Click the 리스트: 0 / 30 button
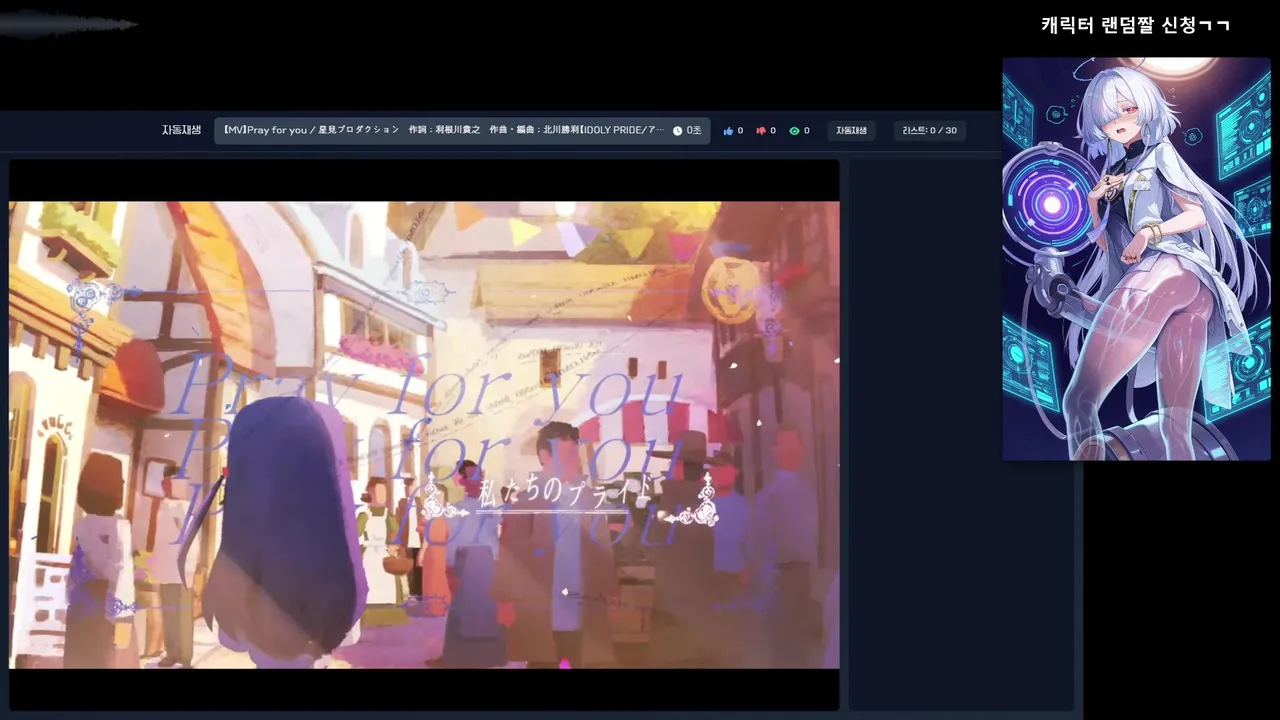 pyautogui.click(x=930, y=131)
